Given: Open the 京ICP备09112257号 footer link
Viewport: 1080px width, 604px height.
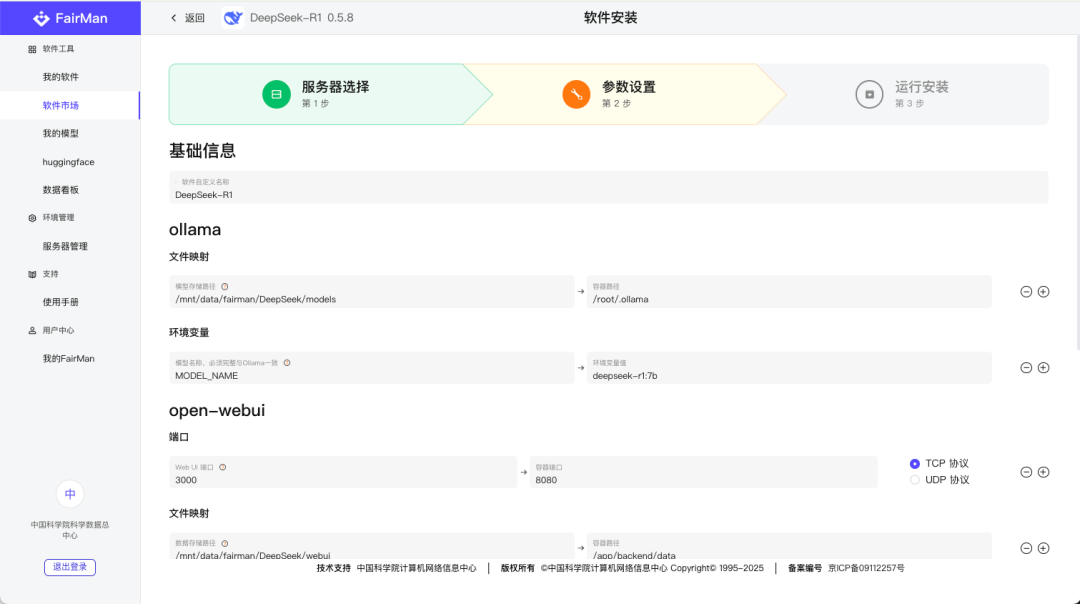Looking at the screenshot, I should [866, 568].
